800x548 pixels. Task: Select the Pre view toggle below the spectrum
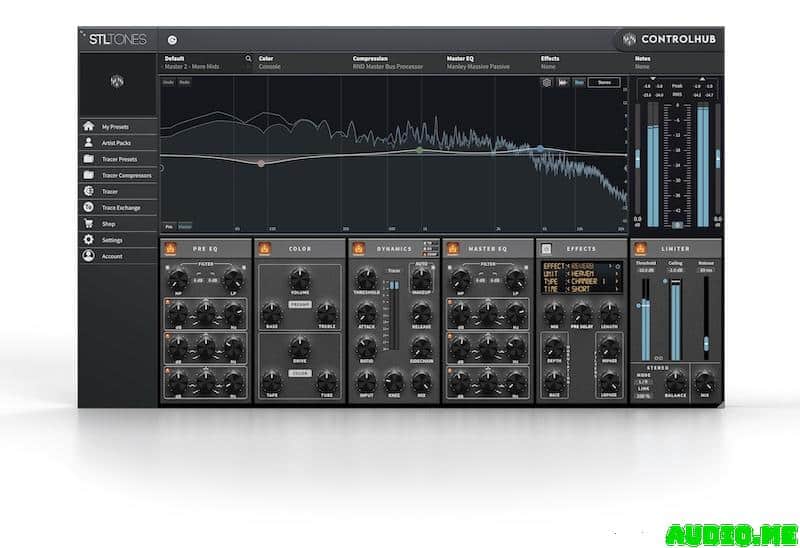pos(169,226)
